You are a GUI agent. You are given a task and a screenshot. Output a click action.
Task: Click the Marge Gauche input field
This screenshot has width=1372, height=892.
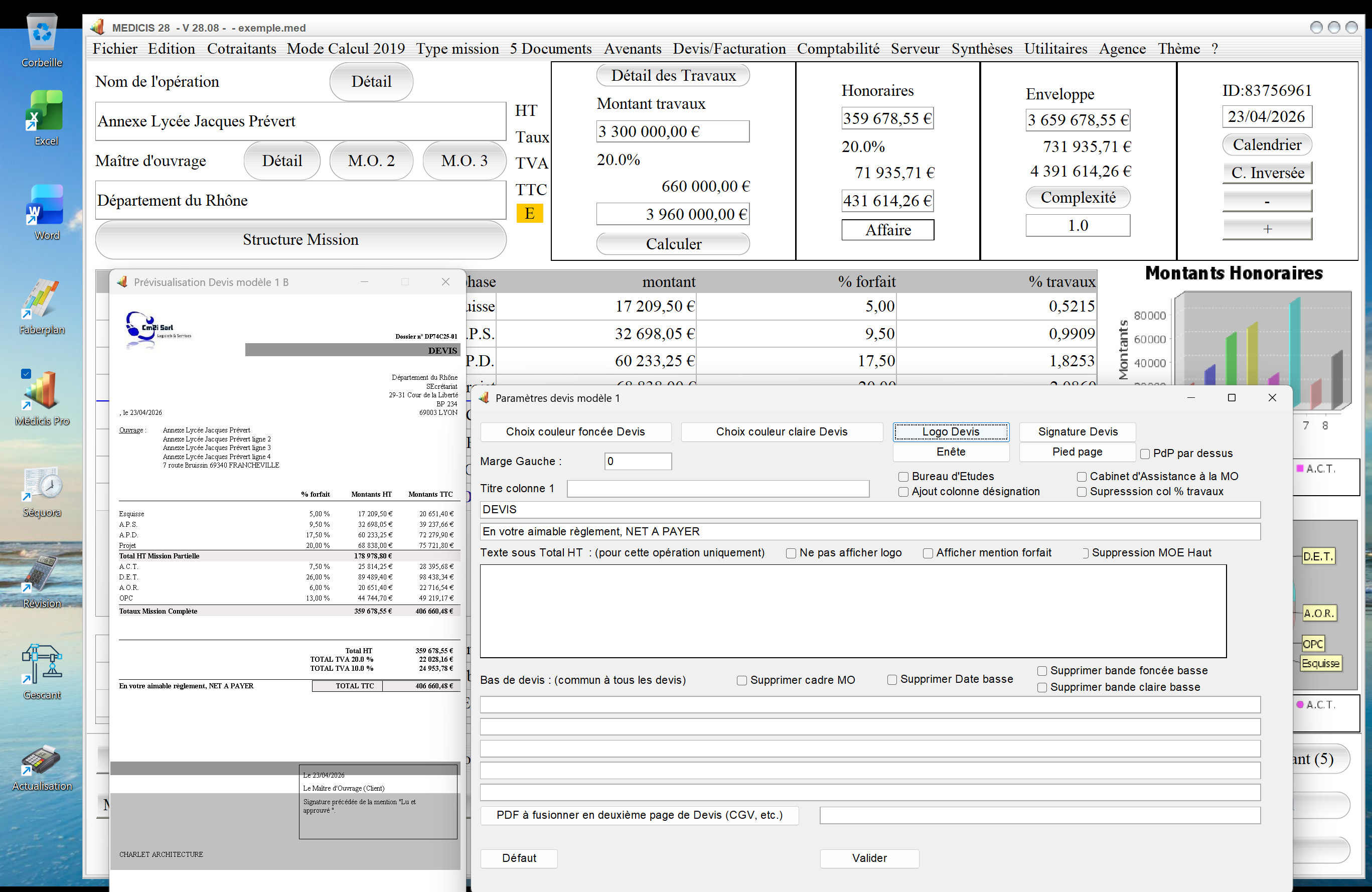point(638,461)
